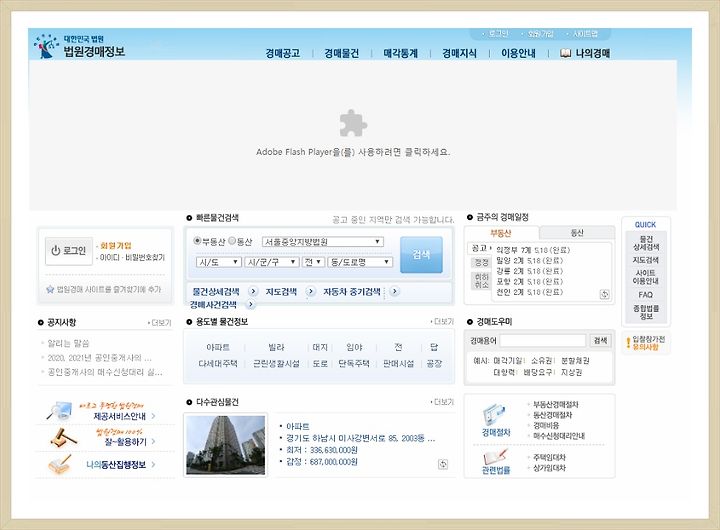Click 경기도 하남시 미사강변서로 address

click(x=360, y=439)
